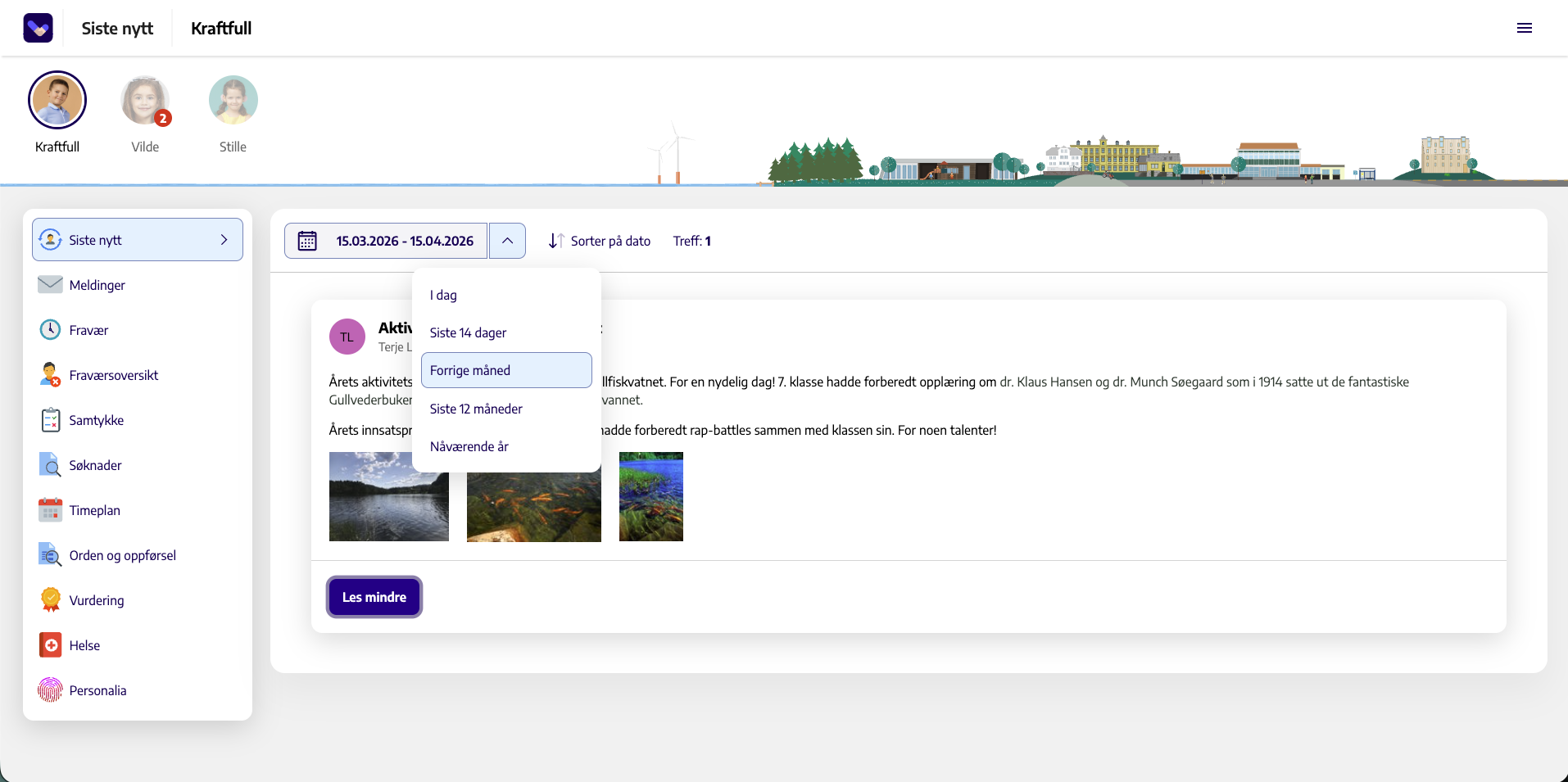This screenshot has width=1568, height=782.
Task: Click the Timeplan calendar icon
Action: (x=50, y=509)
